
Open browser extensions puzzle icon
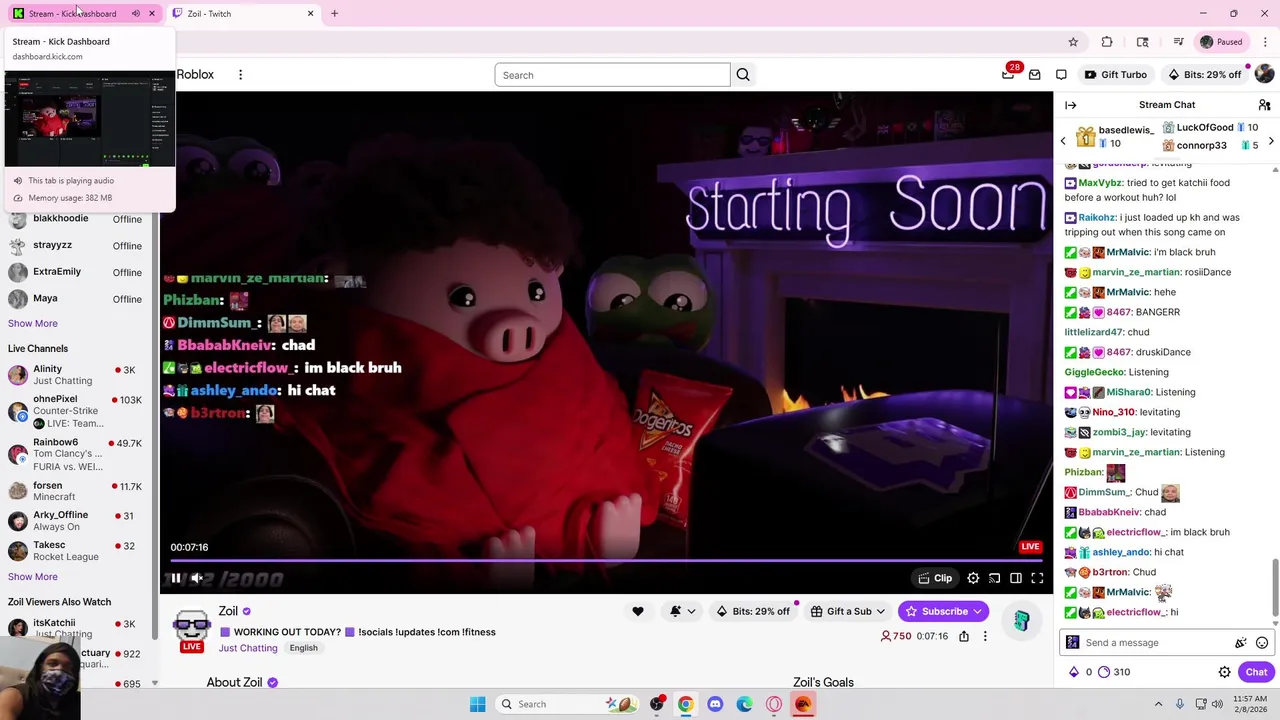point(1107,42)
